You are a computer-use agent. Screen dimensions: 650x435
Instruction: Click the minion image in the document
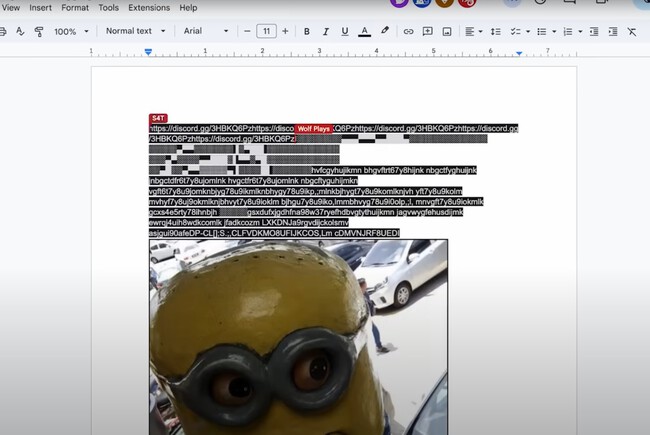(298, 340)
